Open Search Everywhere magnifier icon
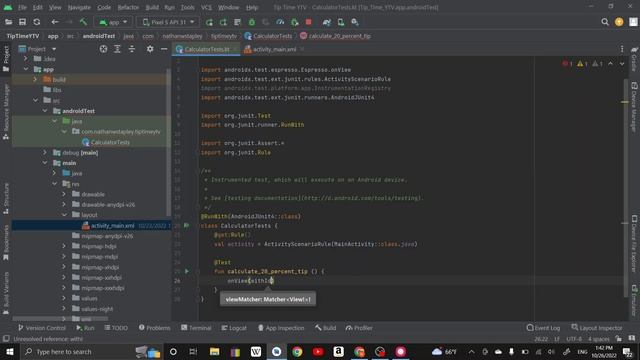This screenshot has height=360, width=640. [x=605, y=22]
